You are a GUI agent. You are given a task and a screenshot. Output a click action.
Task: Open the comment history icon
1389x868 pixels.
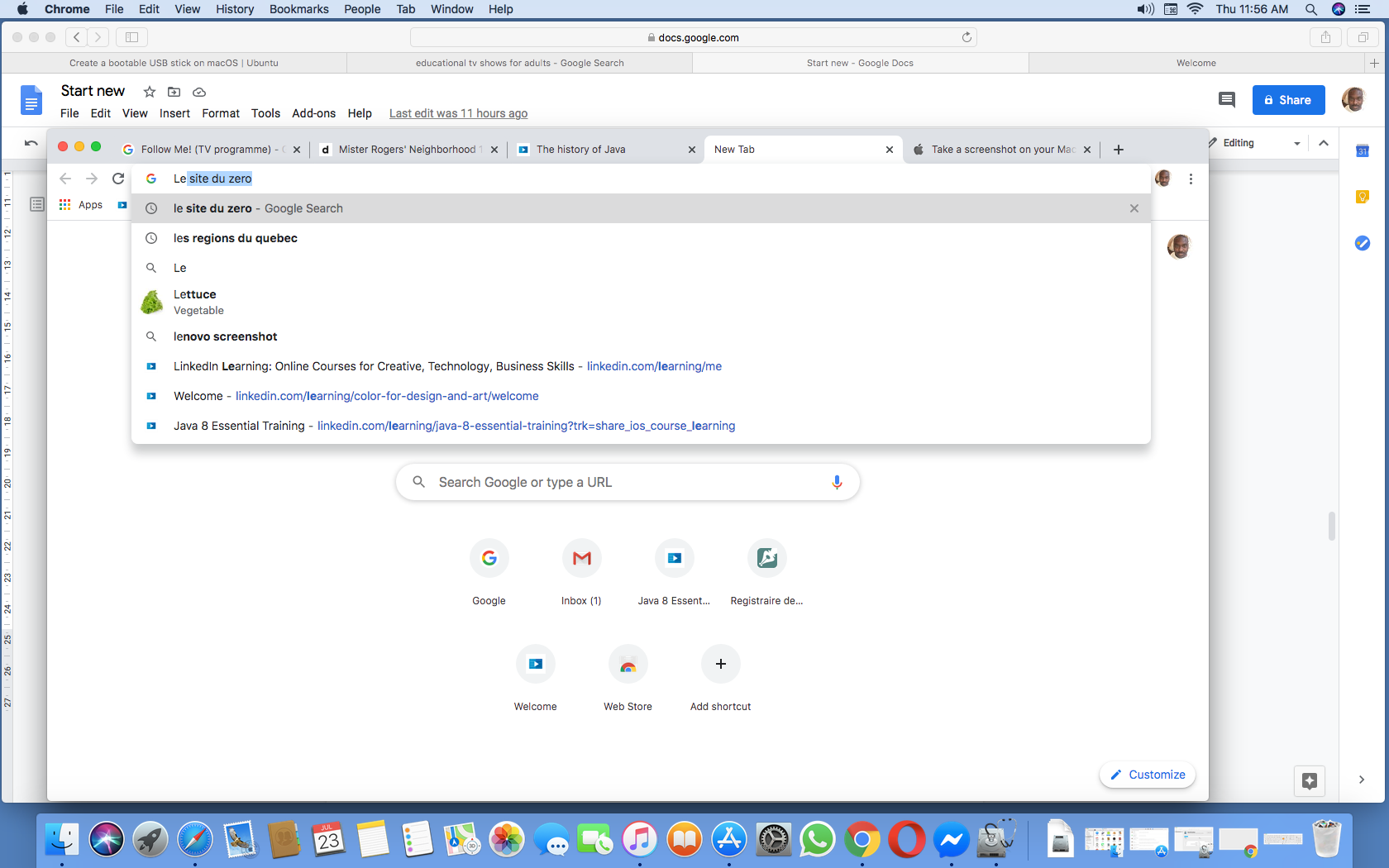1226,100
